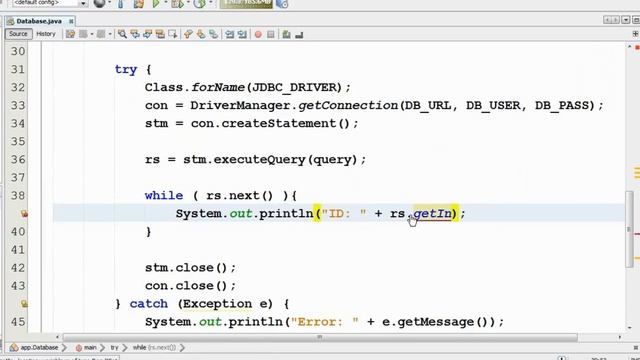Viewport: 640px width, 360px height.
Task: Toggle Highlight Search in editor toolbar
Action: 160,34
